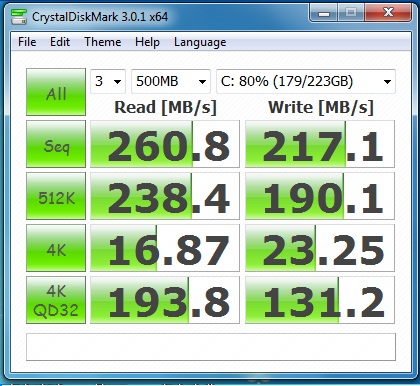The height and width of the screenshot is (386, 420).
Task: Minimize the CrystalDiskMark window
Action: (x=323, y=13)
